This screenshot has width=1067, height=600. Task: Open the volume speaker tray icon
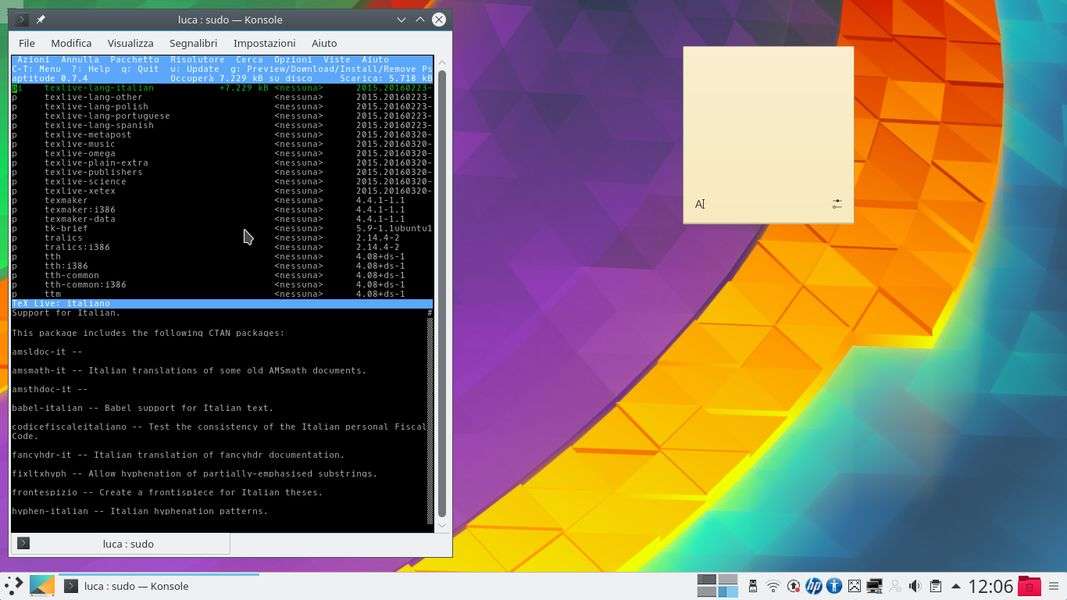point(914,586)
